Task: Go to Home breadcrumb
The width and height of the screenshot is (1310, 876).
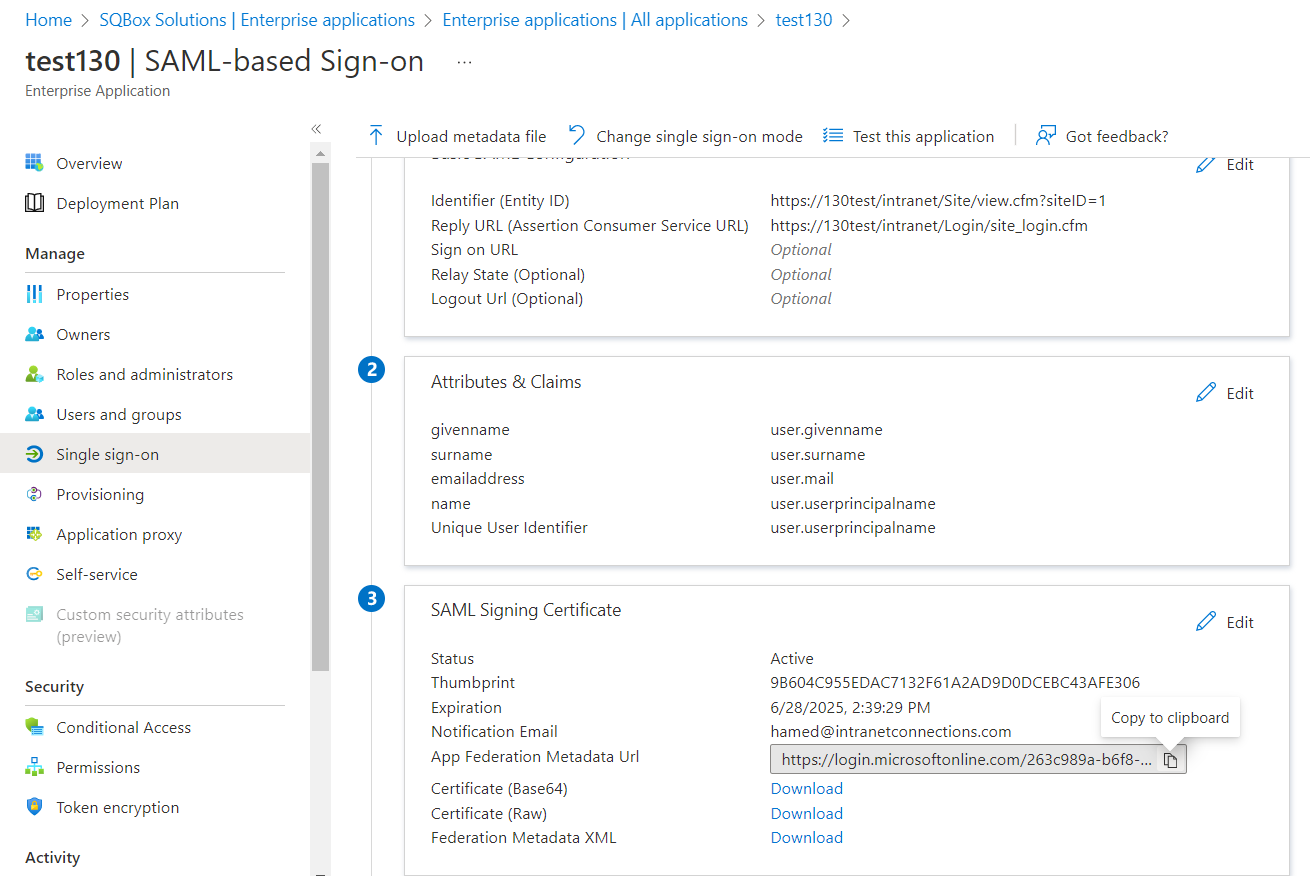Action: click(x=48, y=20)
